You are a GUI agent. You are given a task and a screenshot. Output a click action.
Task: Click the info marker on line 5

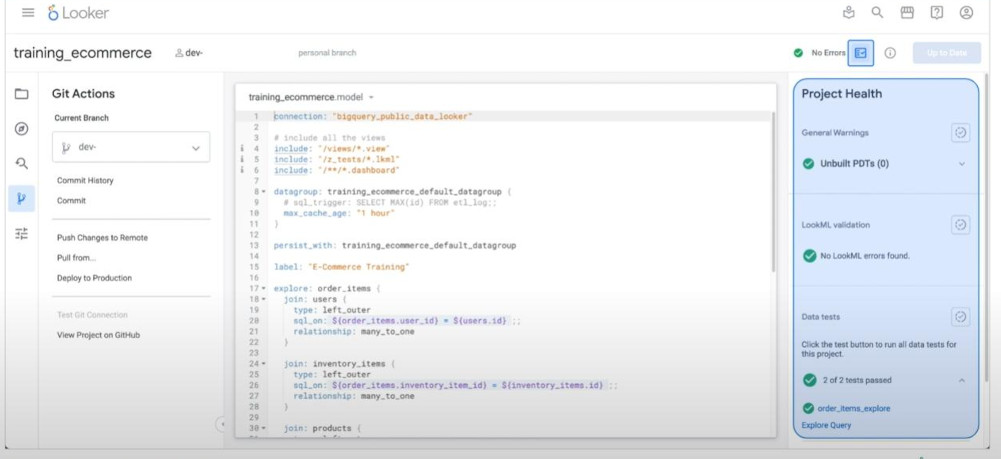242,159
